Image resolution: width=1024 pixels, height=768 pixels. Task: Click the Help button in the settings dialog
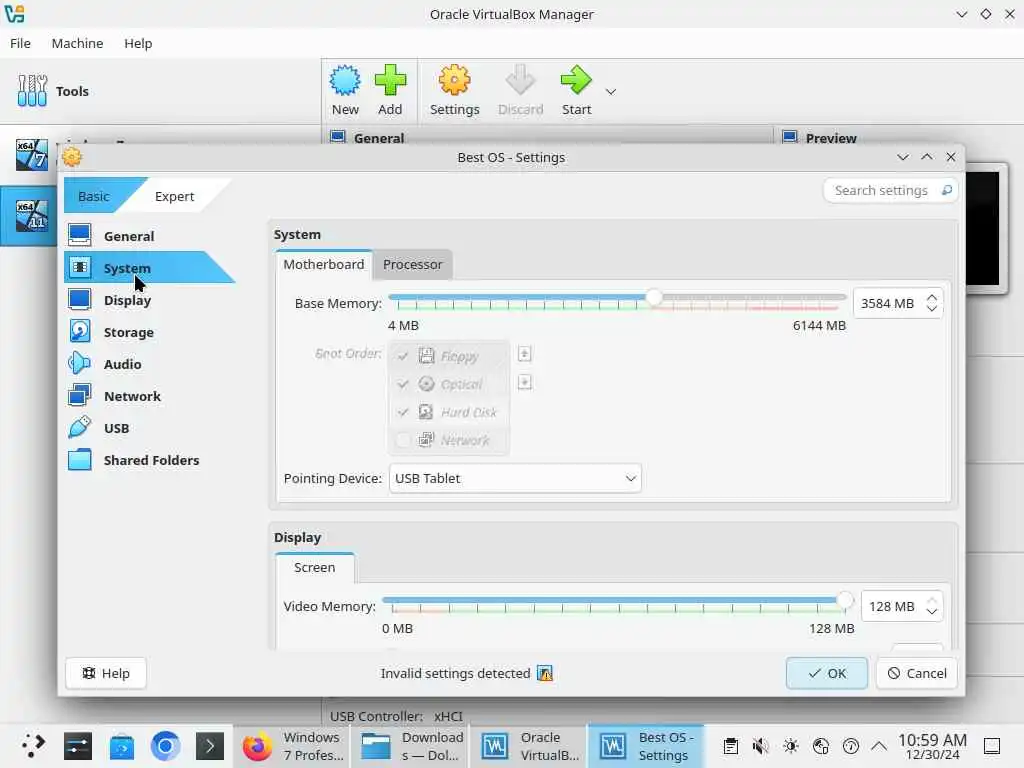[106, 673]
